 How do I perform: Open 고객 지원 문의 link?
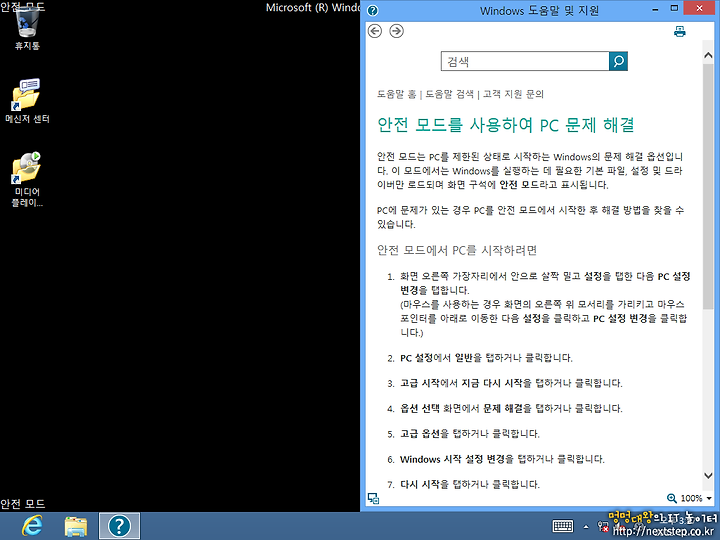point(513,94)
